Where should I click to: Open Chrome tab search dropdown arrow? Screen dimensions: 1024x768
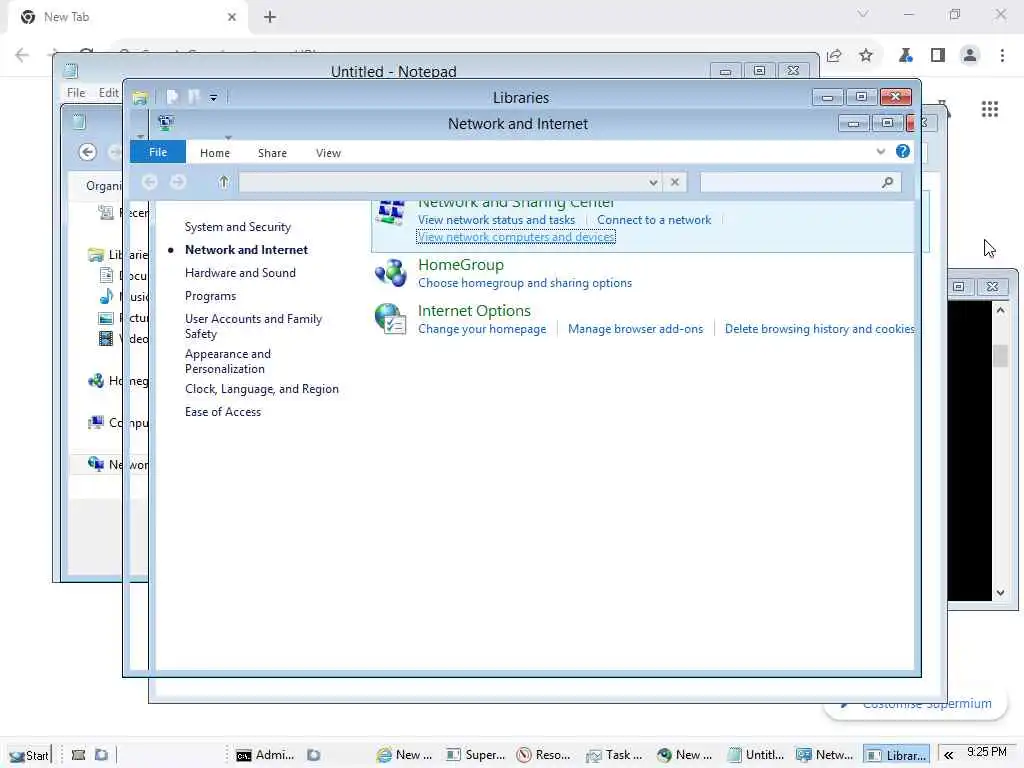863,14
